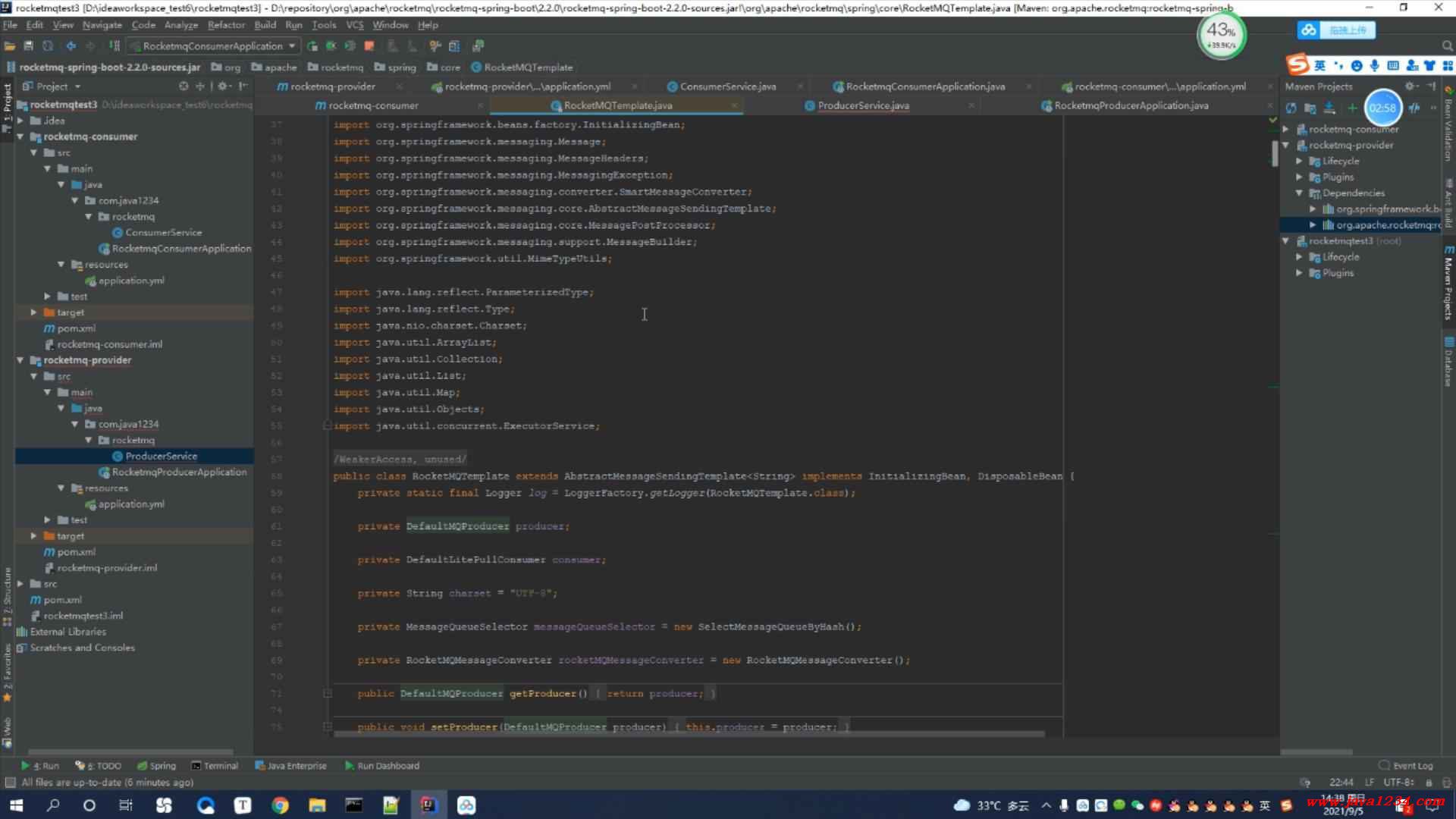The height and width of the screenshot is (819, 1456).
Task: Click the Windows Start button
Action: tap(16, 805)
